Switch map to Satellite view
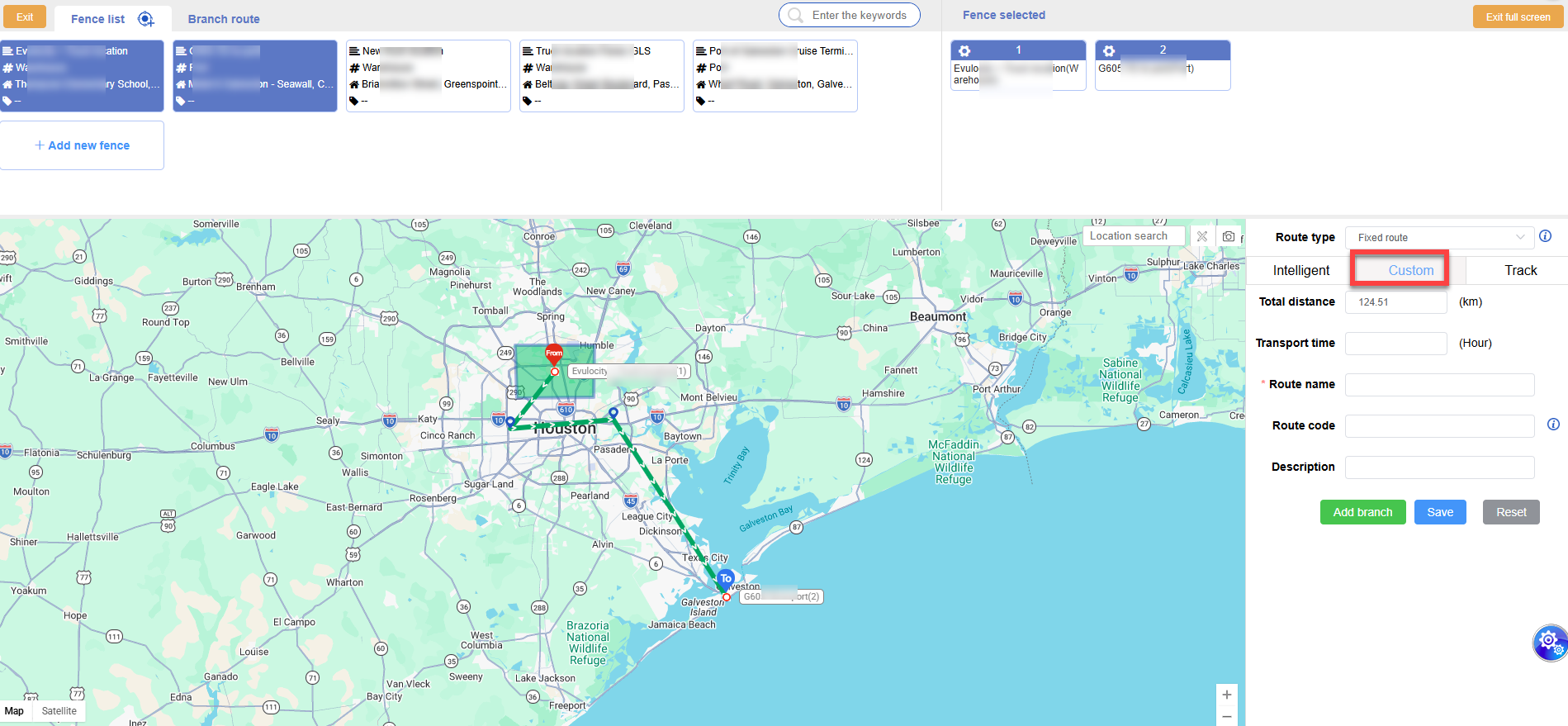The width and height of the screenshot is (1568, 726). click(x=59, y=711)
